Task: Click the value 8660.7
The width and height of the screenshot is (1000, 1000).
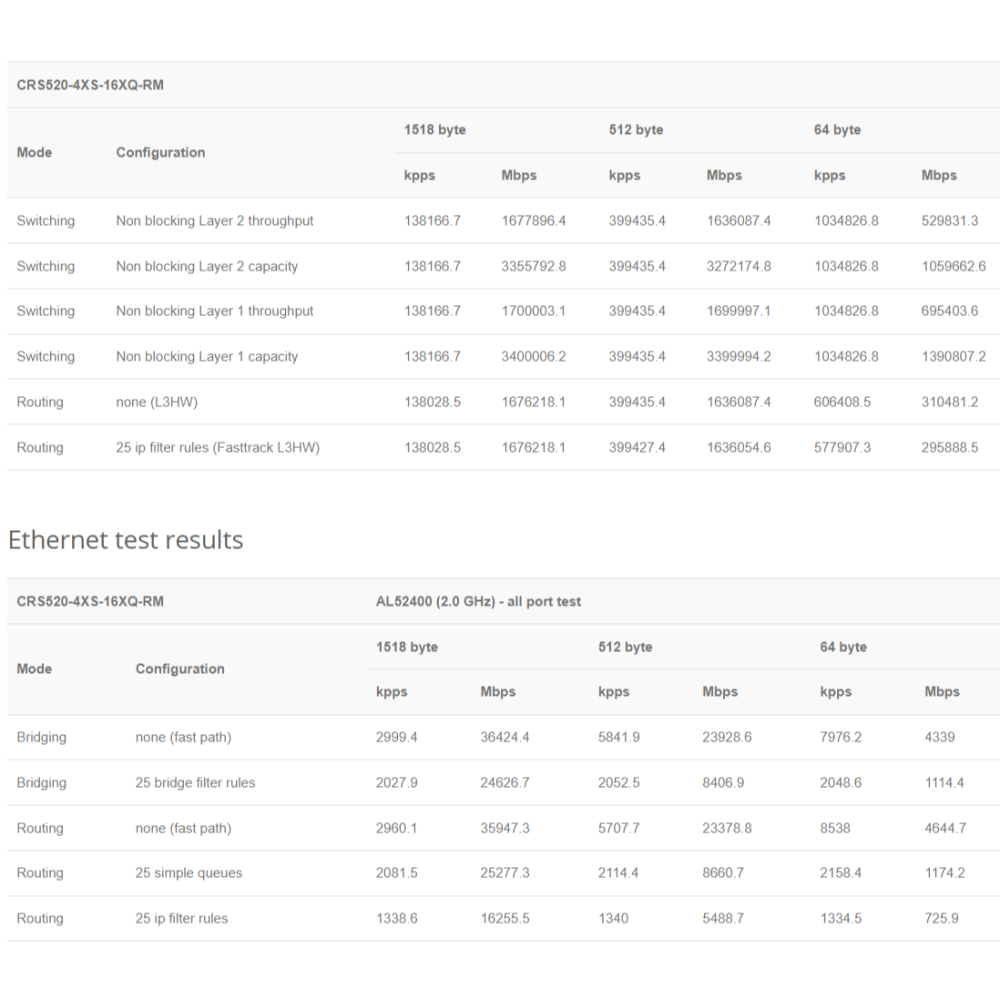Action: [x=723, y=873]
